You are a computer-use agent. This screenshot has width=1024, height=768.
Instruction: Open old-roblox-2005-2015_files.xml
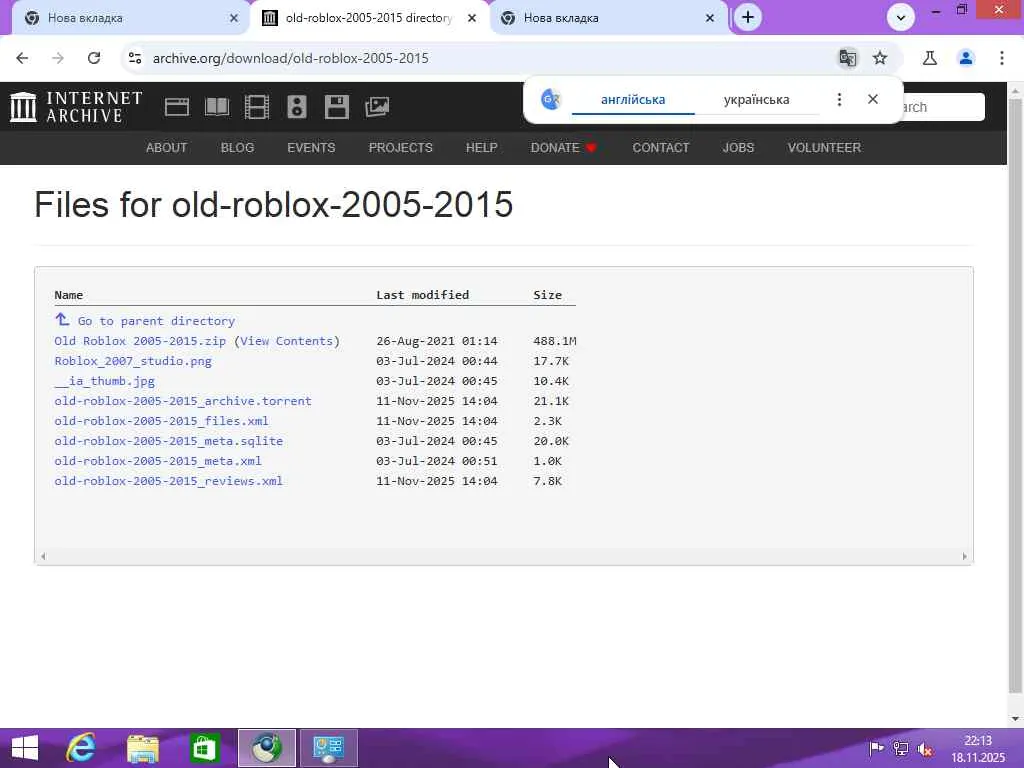161,421
